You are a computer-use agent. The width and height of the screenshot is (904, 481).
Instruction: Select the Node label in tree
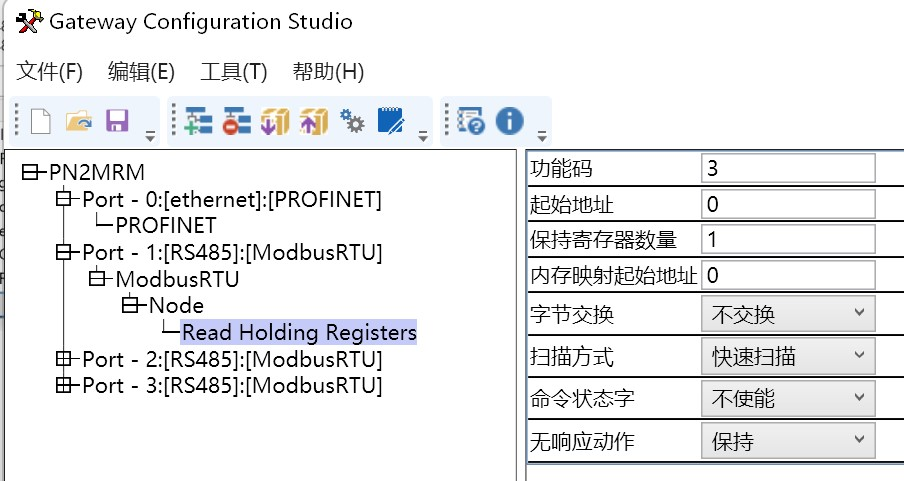click(x=176, y=305)
